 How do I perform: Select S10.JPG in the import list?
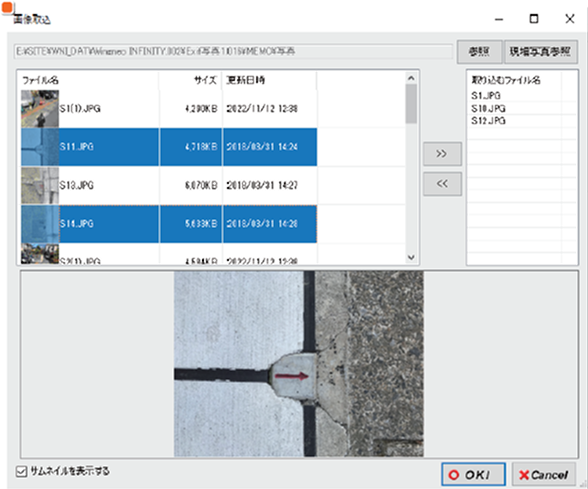488,109
